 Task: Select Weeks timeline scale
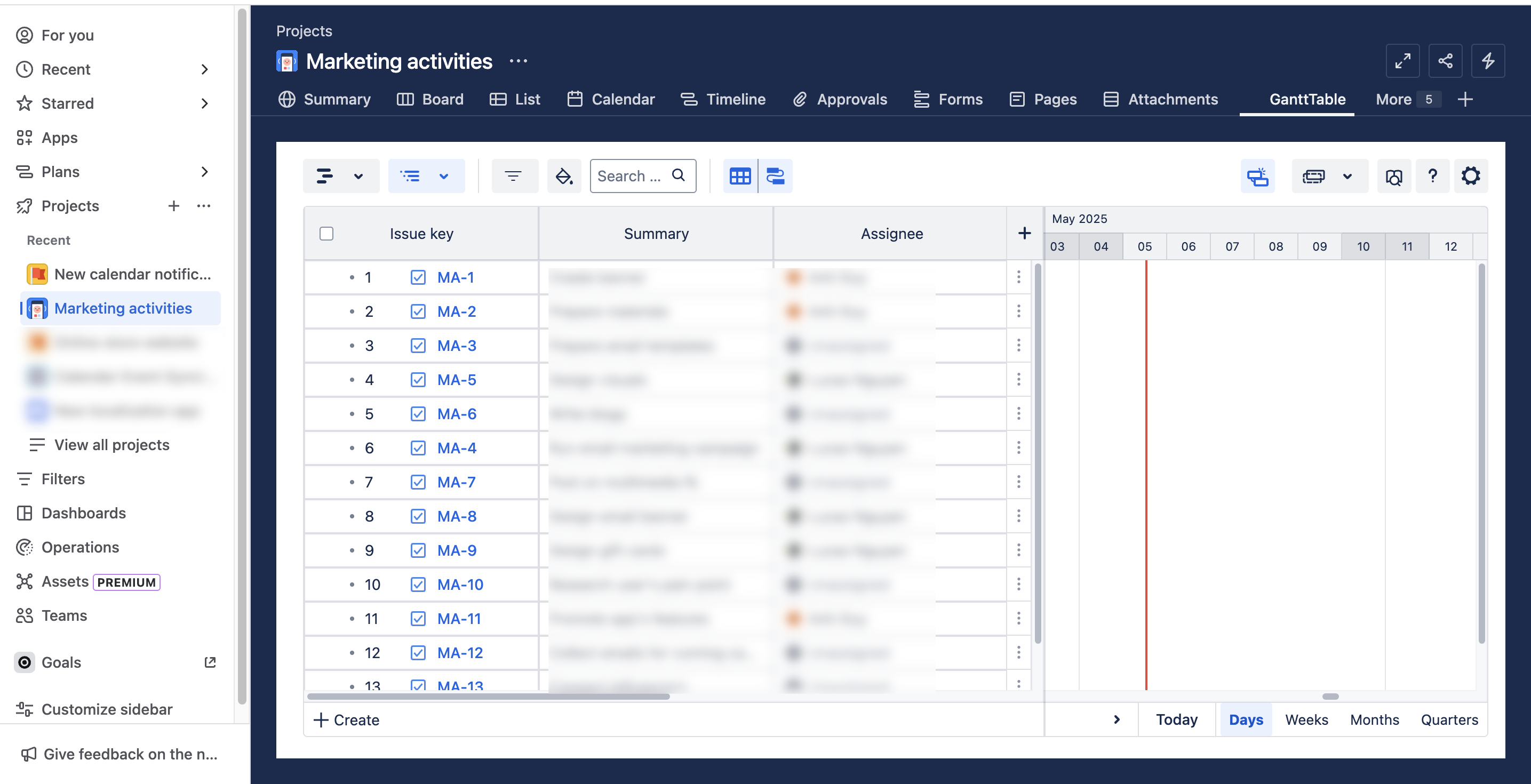1306,720
